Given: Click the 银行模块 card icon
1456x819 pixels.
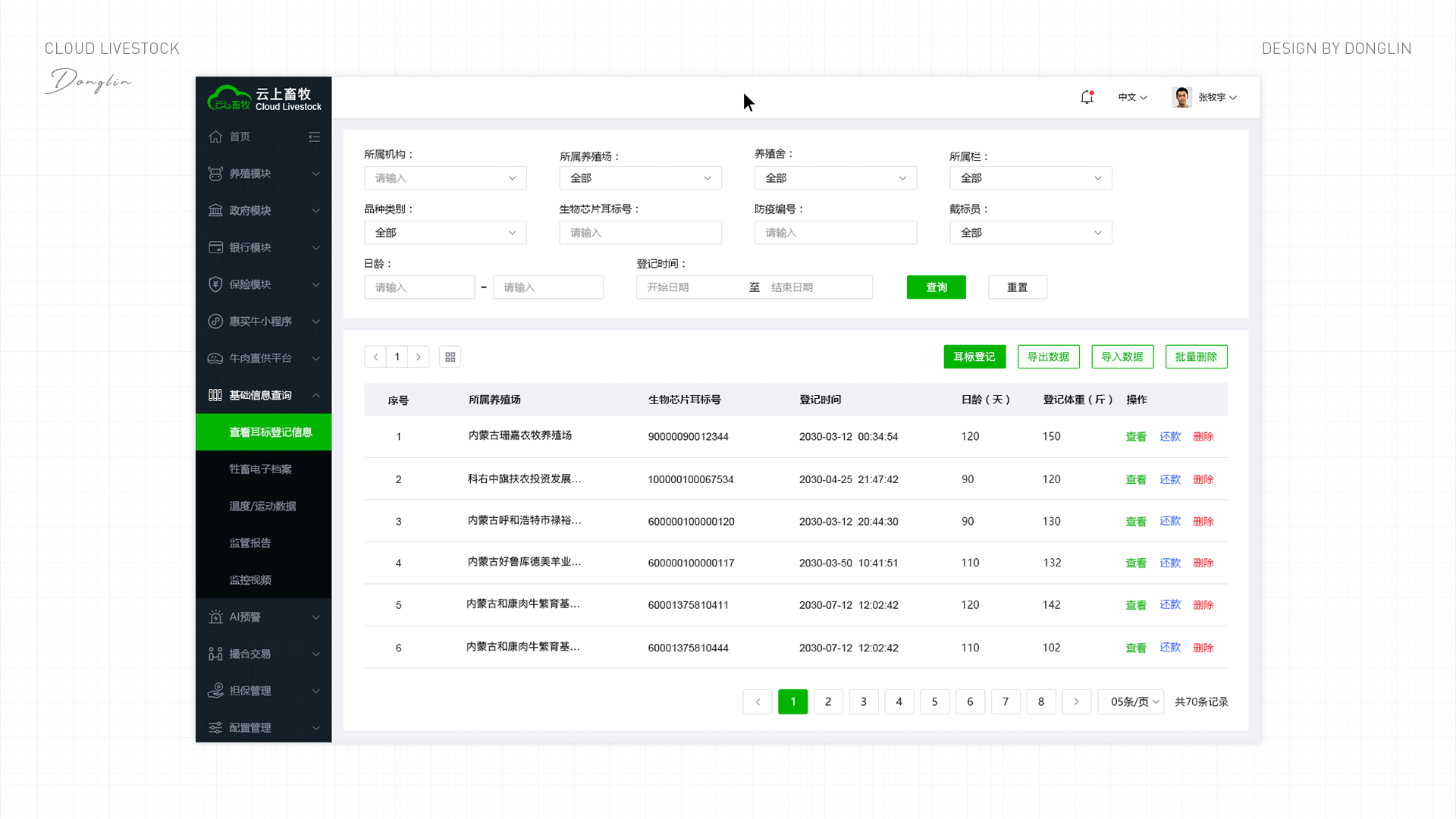Looking at the screenshot, I should [215, 247].
